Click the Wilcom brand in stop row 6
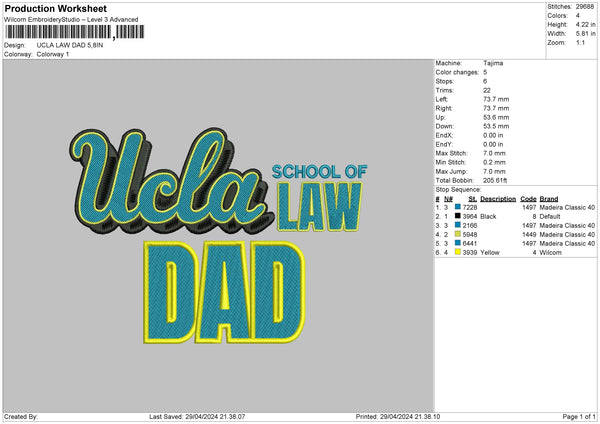 (x=551, y=253)
